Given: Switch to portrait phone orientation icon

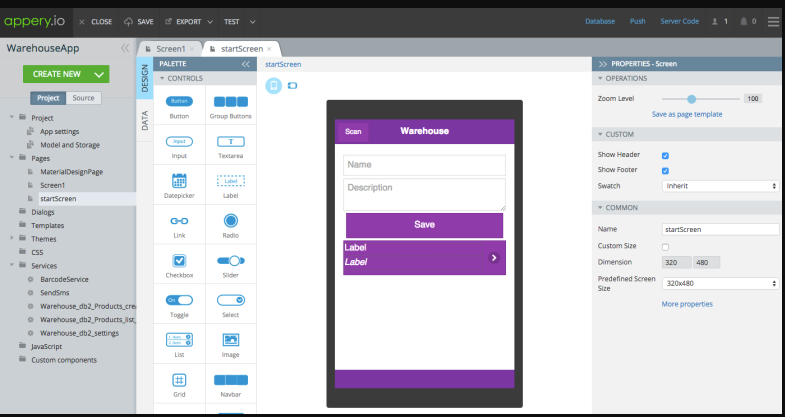Looking at the screenshot, I should (x=273, y=86).
